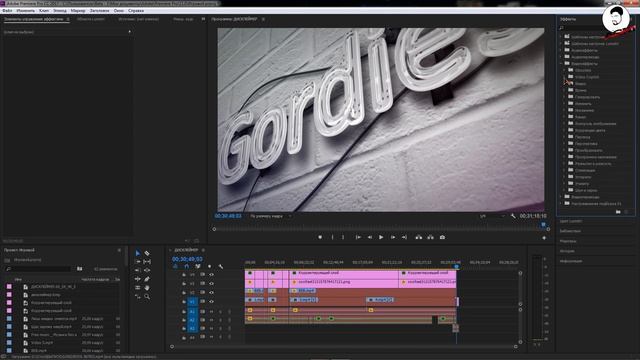Expand the Аудиоэффекты folder
Viewport: 640px width, 360px height.
point(561,50)
